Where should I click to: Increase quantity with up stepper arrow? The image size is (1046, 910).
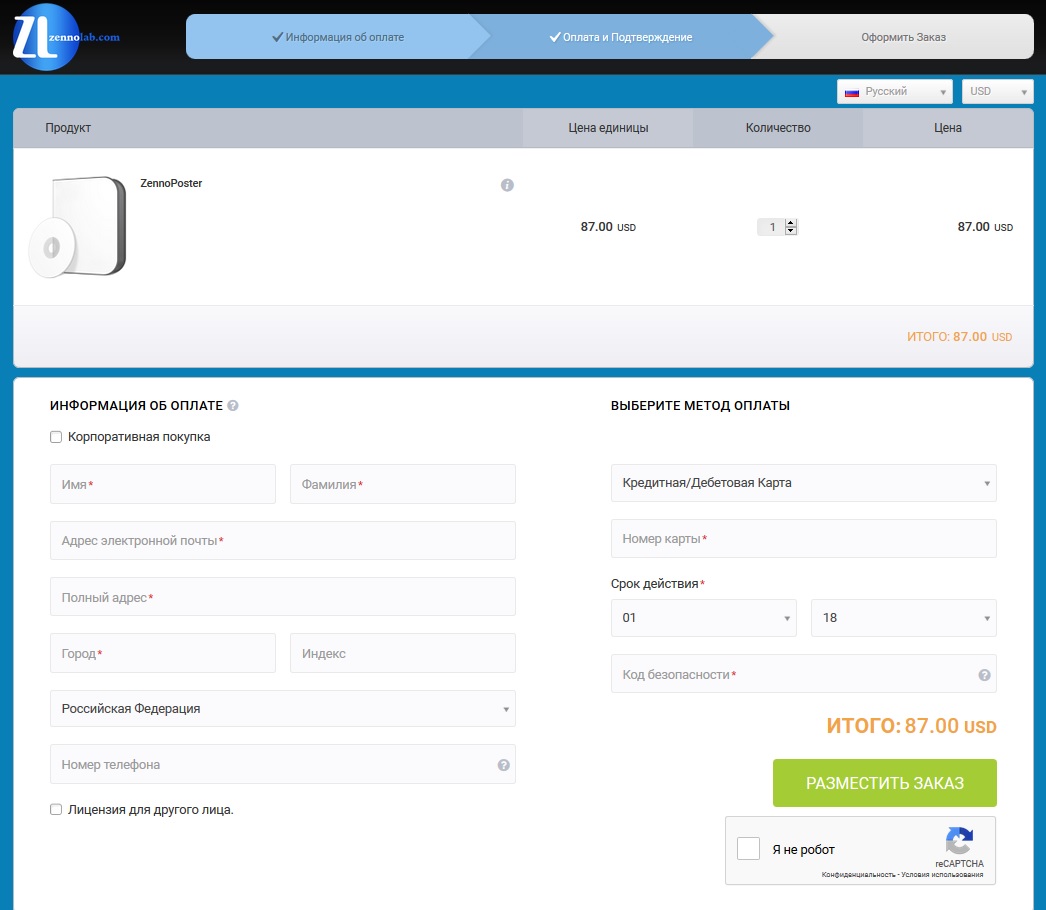click(x=791, y=223)
